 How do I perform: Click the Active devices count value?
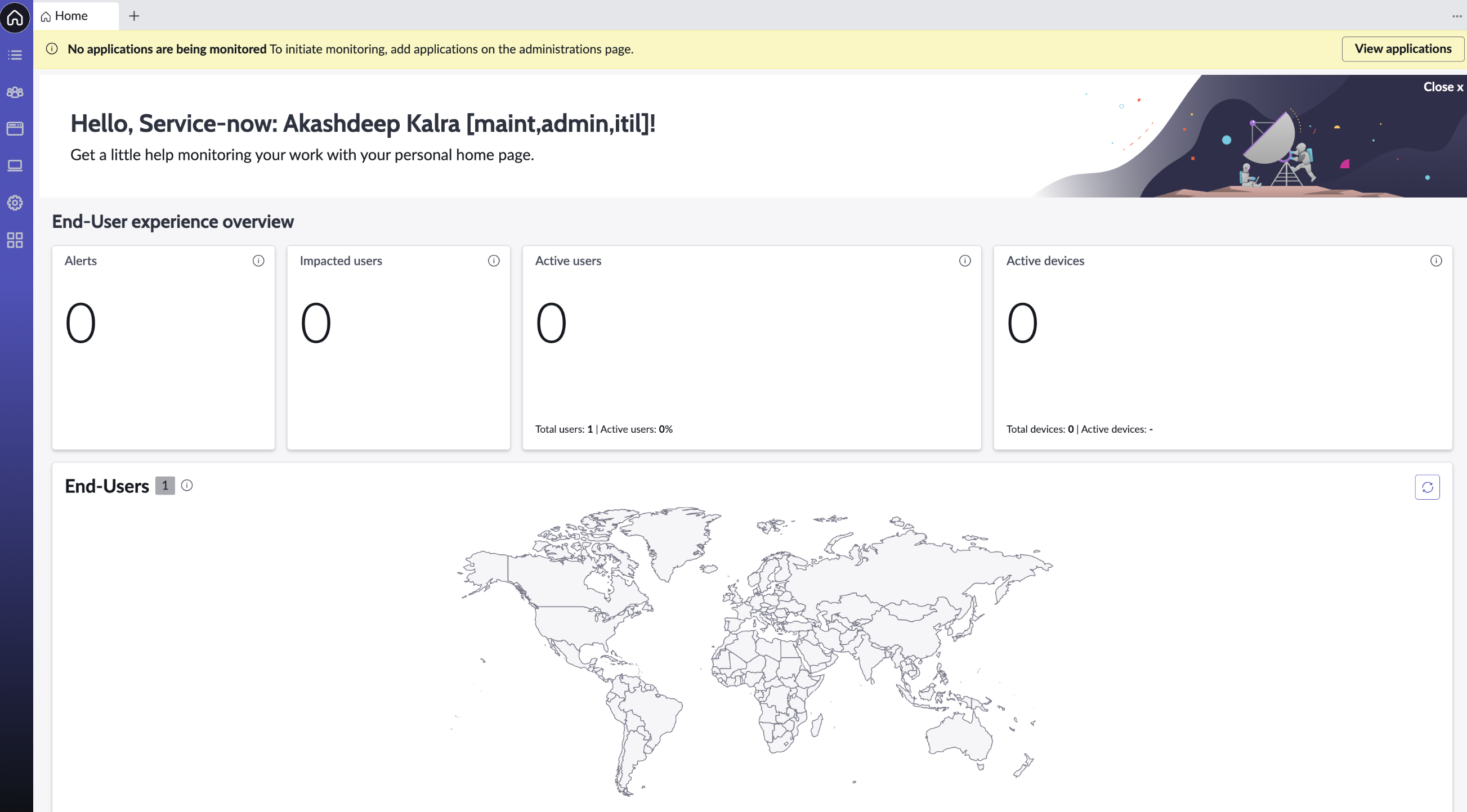tap(1022, 323)
